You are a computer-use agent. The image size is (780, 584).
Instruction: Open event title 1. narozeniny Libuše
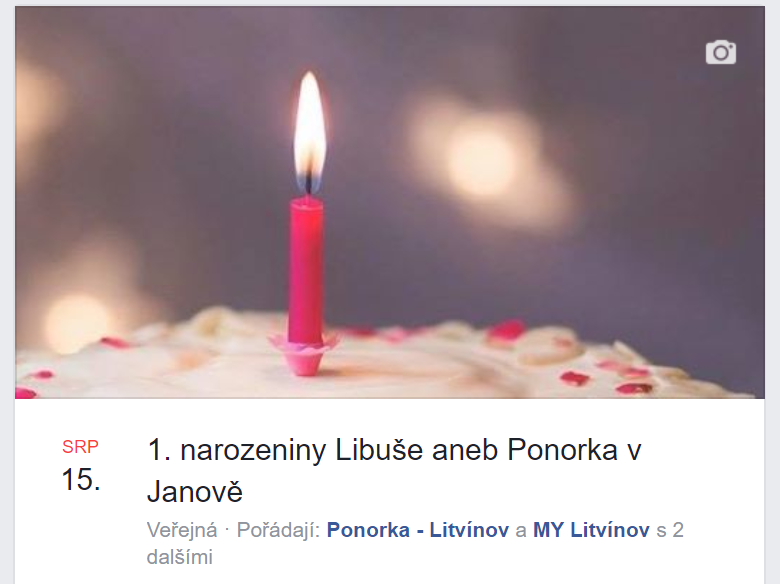point(394,471)
